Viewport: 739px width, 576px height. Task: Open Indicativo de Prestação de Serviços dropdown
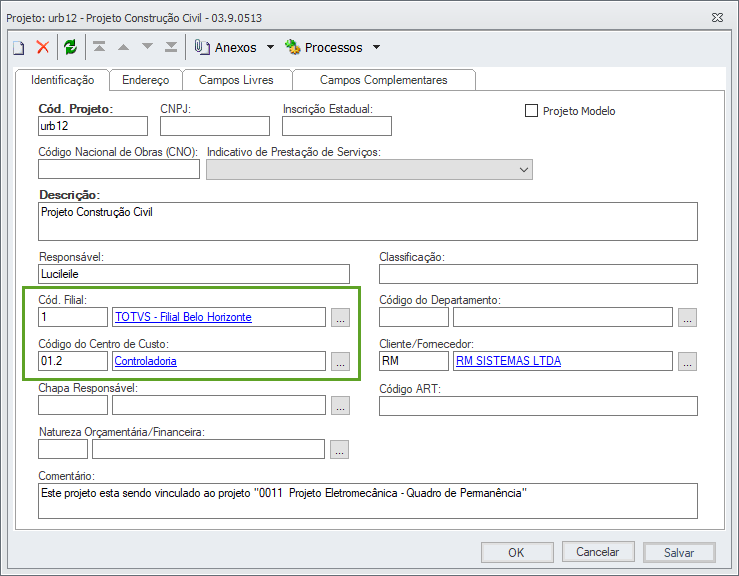click(x=524, y=170)
